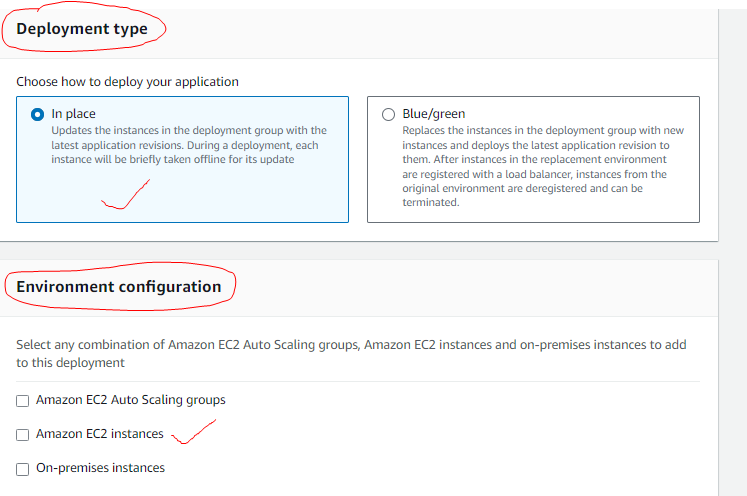
Task: Check the On-premises instances checkbox
Action: point(22,469)
